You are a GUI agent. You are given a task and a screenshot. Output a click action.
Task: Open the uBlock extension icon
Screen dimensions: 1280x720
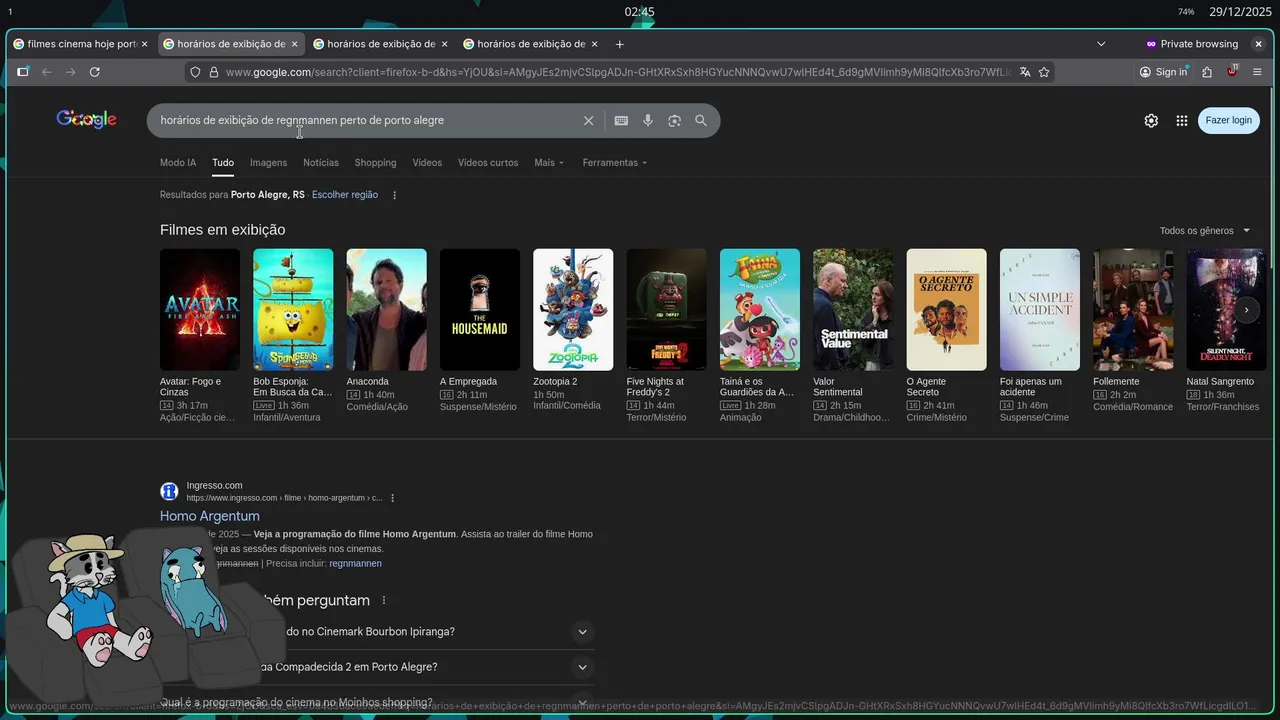click(1232, 72)
